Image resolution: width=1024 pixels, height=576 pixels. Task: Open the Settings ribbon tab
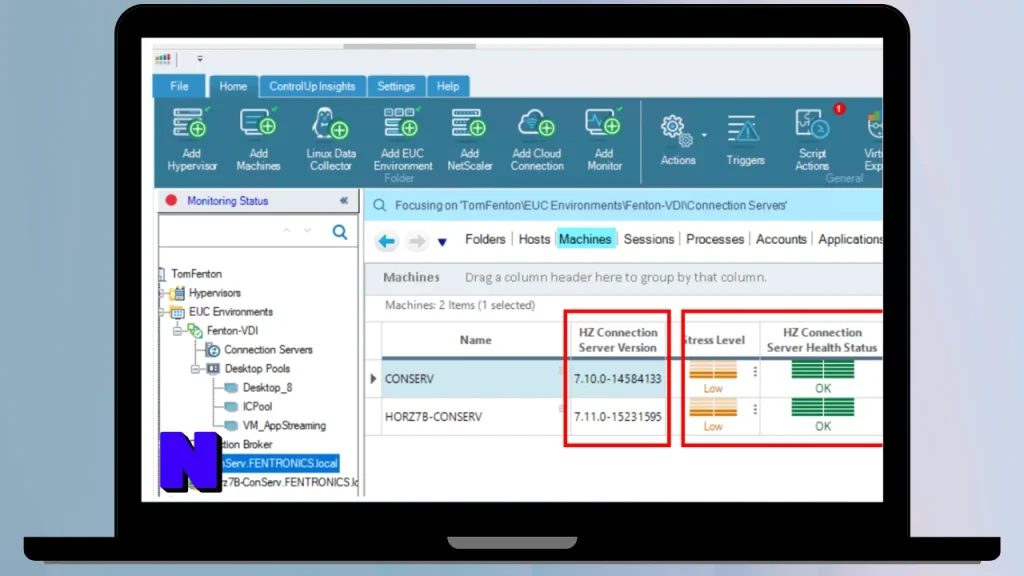pos(396,86)
